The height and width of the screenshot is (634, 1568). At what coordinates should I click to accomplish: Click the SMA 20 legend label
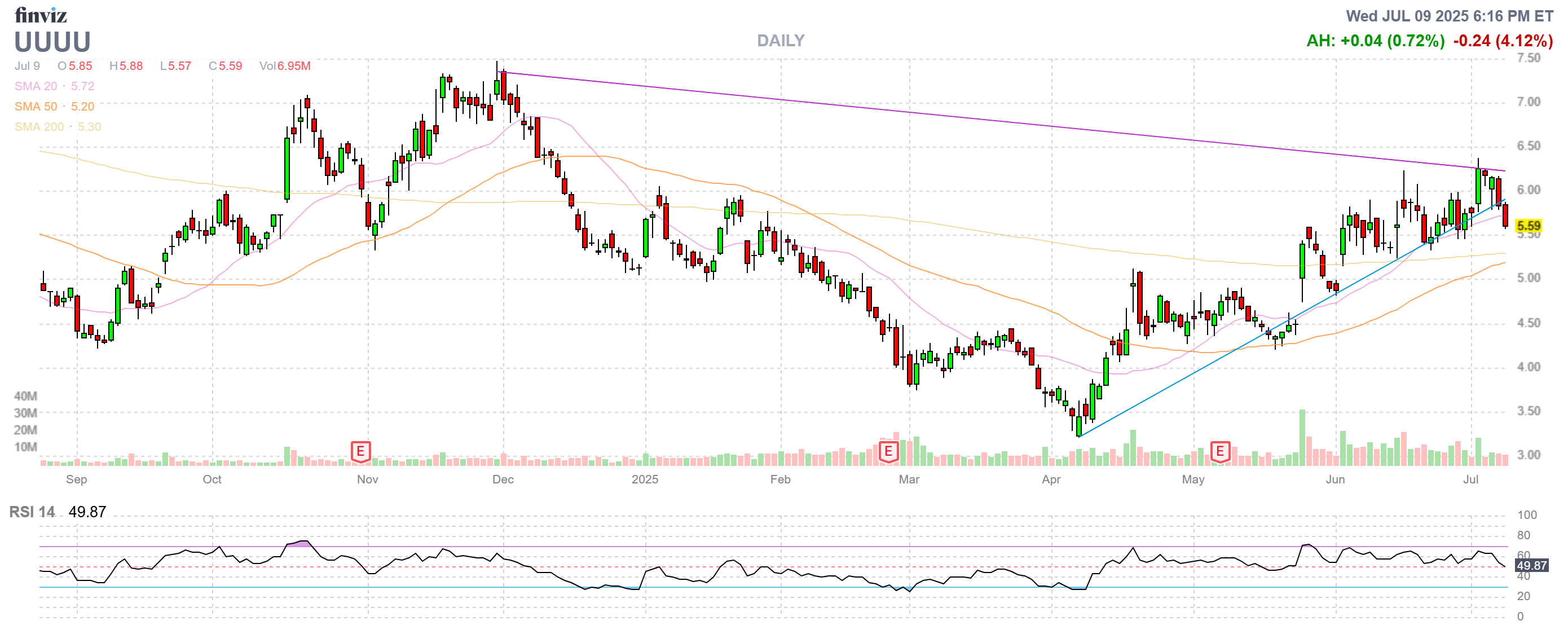[36, 86]
